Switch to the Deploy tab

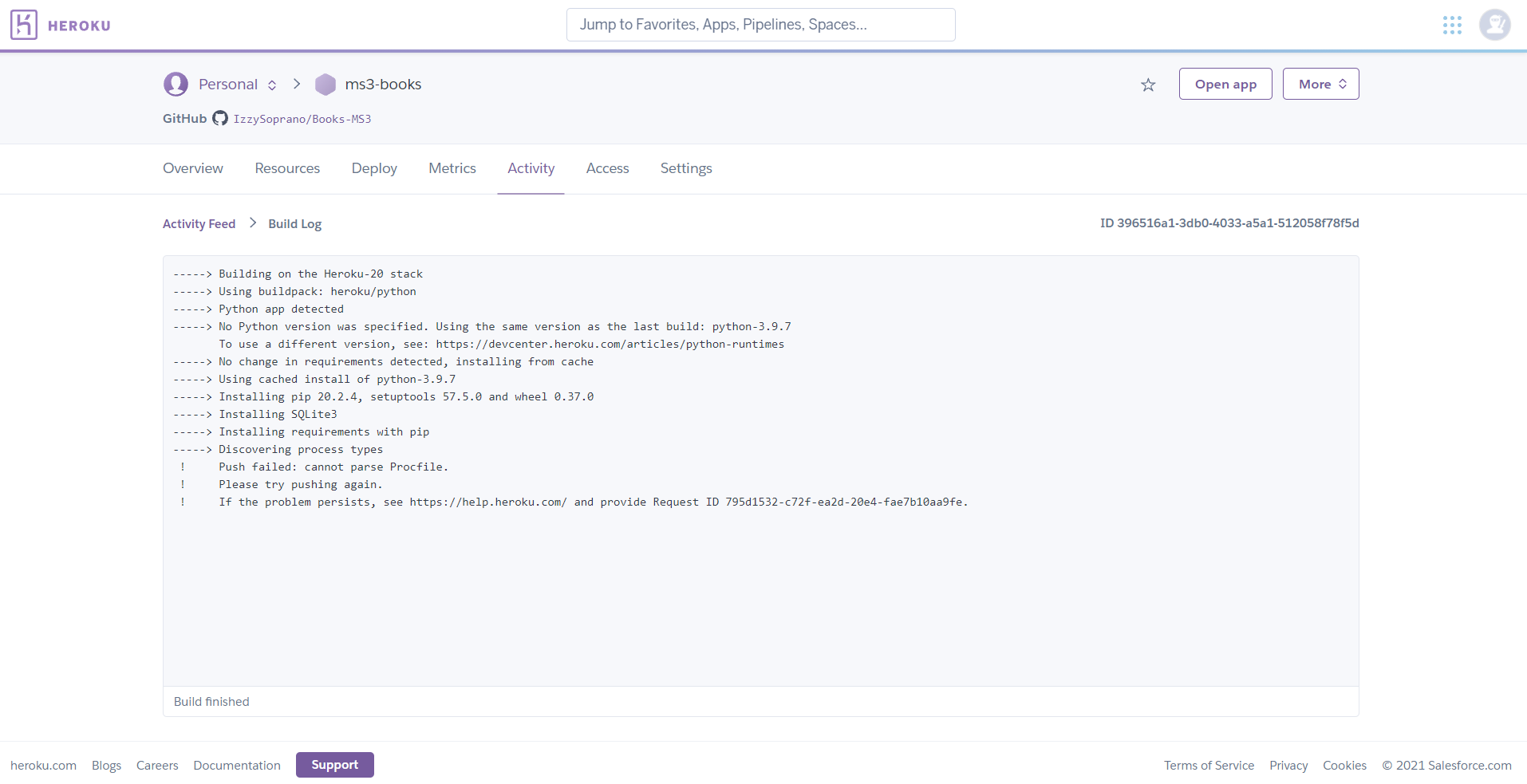374,168
